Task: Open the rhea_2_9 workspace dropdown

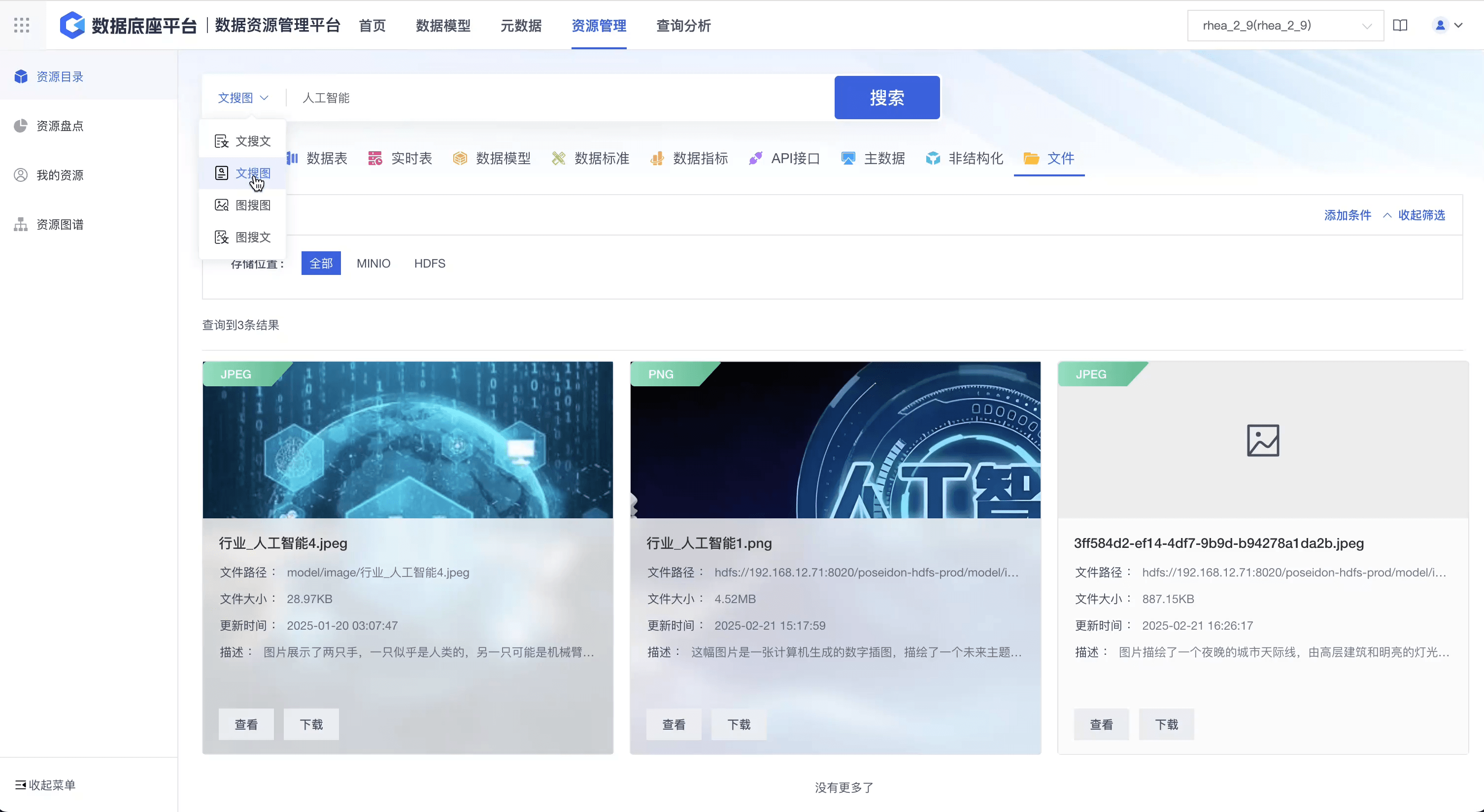Action: [x=1284, y=25]
